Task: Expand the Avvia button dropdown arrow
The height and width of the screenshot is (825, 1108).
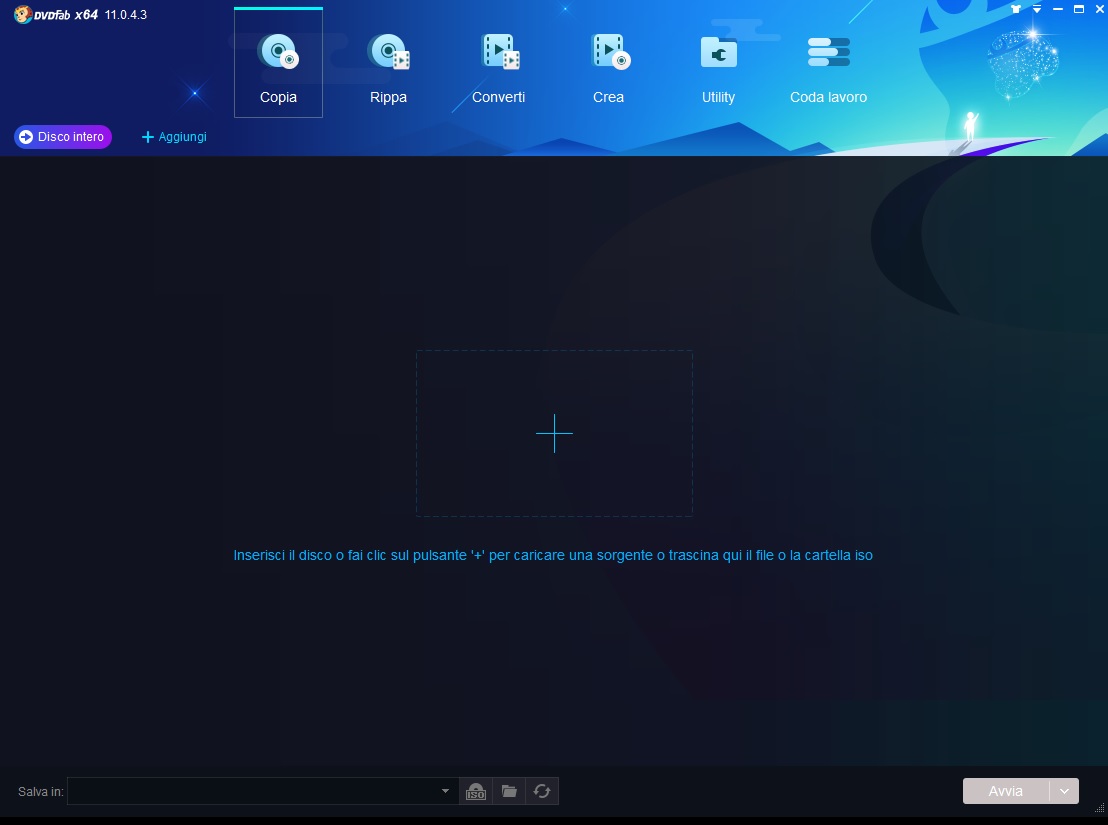Action: pos(1064,791)
